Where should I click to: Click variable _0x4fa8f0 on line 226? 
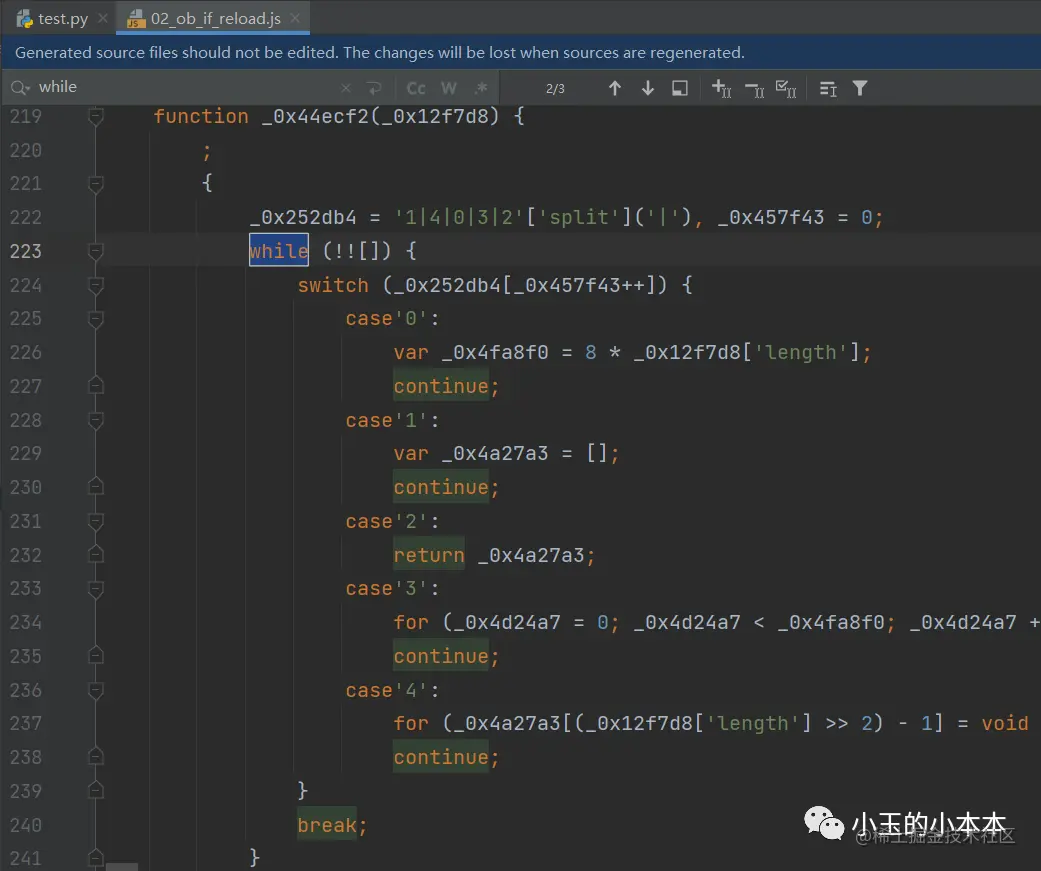tap(495, 352)
